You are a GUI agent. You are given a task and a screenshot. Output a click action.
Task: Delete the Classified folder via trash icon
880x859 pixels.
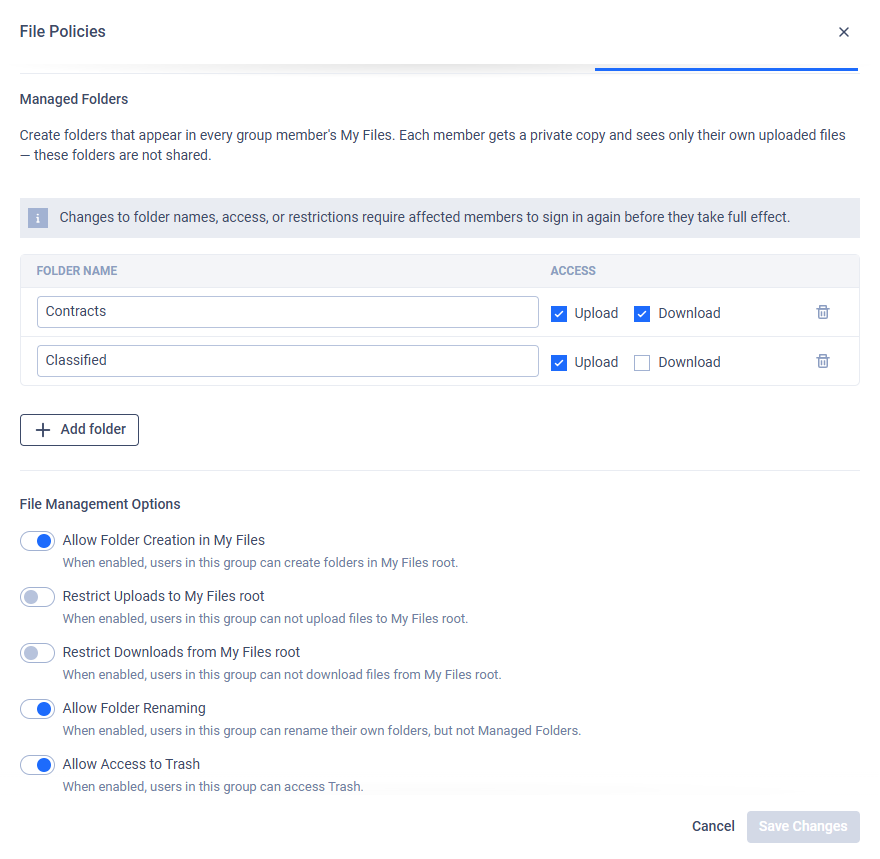(x=822, y=361)
